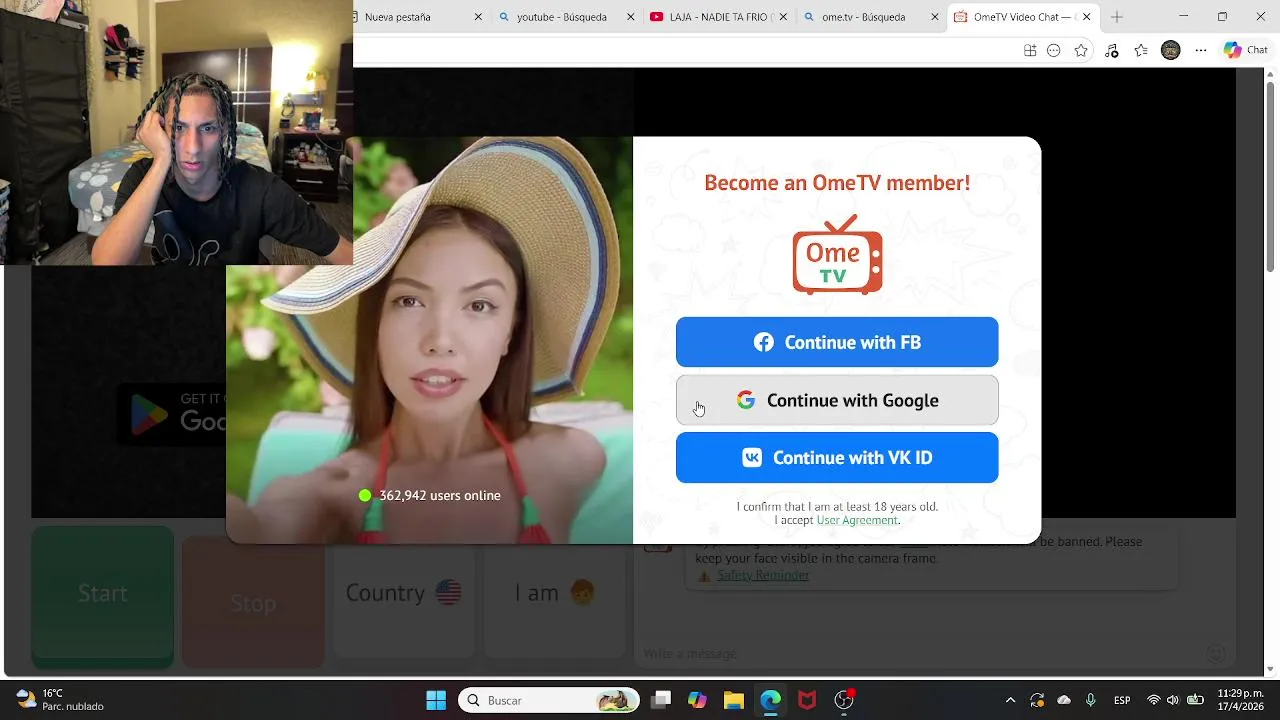Close the ome.tv - Búsqueda tab
The width and height of the screenshot is (1280, 720).
click(x=935, y=17)
